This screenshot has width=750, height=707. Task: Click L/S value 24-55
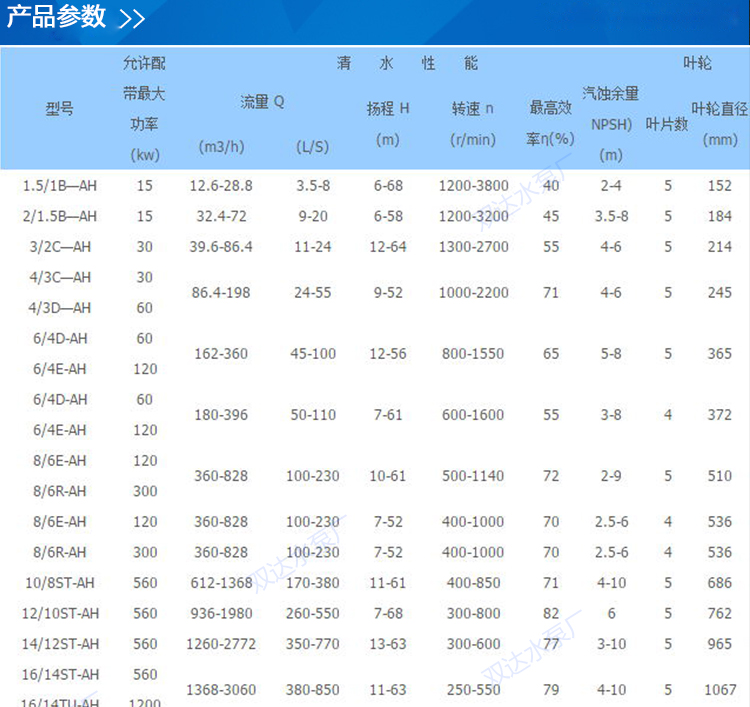[x=313, y=293]
